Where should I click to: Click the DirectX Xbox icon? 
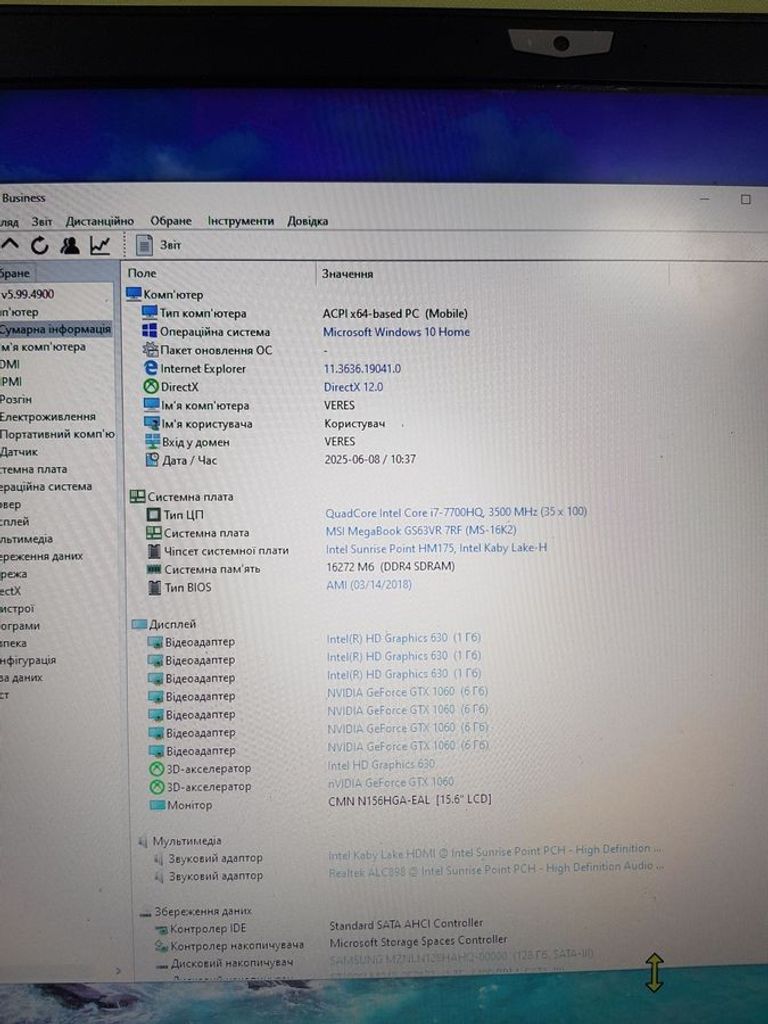click(x=151, y=387)
